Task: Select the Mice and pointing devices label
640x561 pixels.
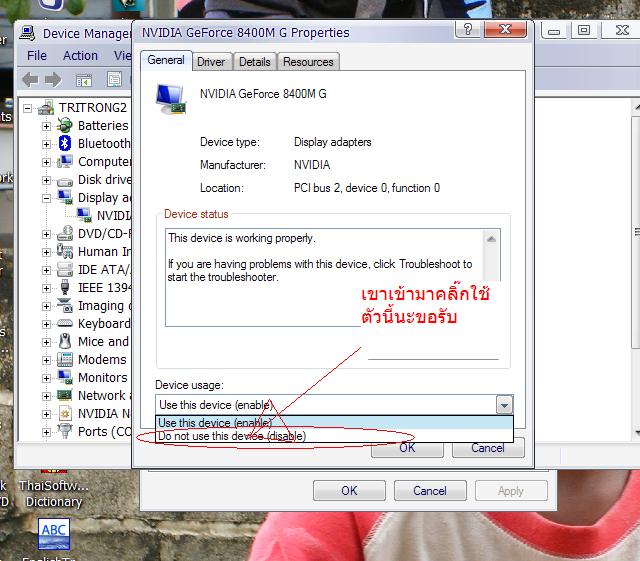Action: [x=104, y=341]
